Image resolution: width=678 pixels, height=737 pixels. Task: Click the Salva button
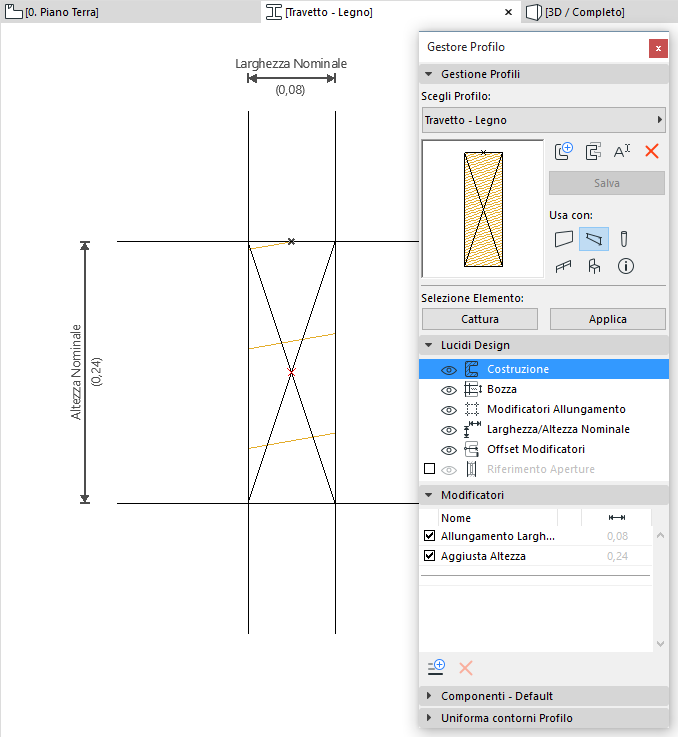pyautogui.click(x=607, y=183)
